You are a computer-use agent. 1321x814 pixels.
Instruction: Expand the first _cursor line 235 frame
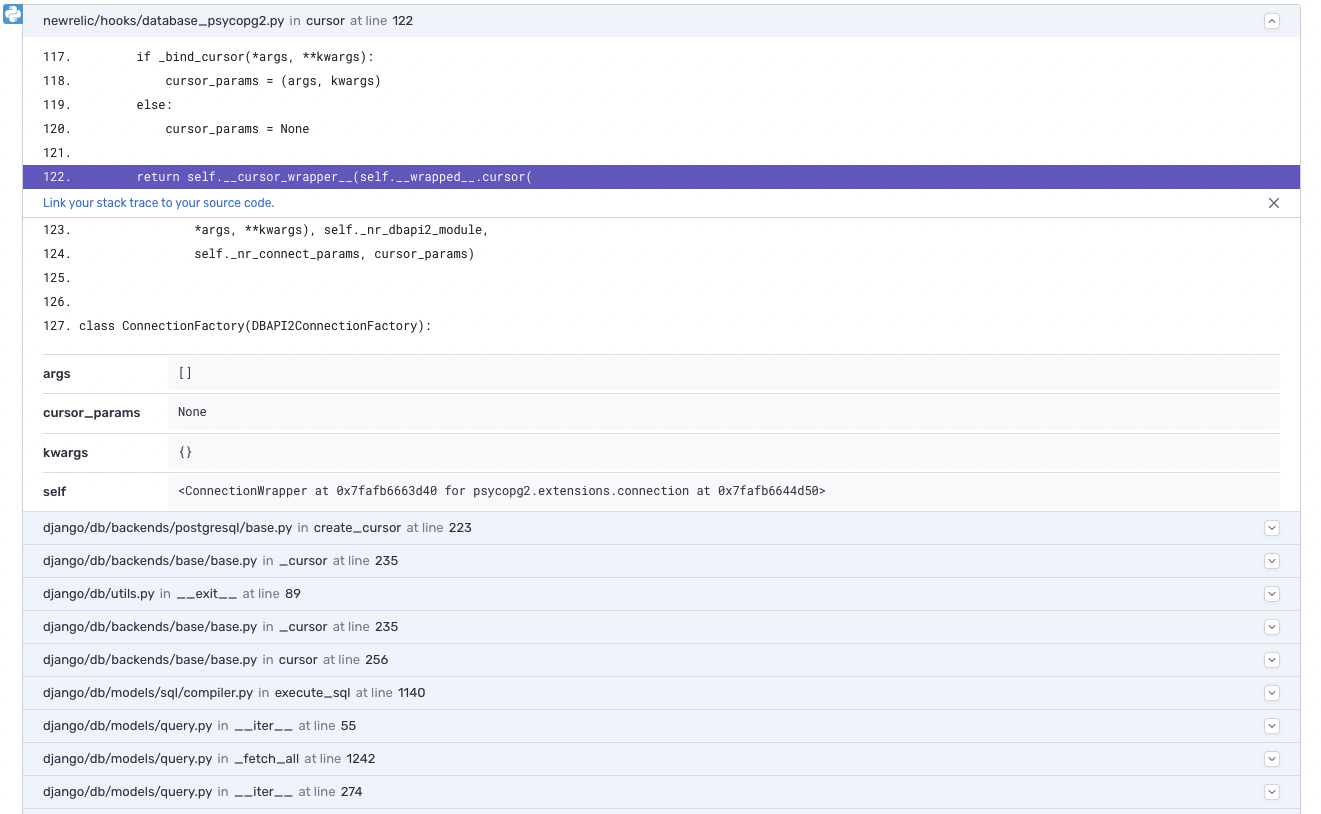[x=1272, y=561]
